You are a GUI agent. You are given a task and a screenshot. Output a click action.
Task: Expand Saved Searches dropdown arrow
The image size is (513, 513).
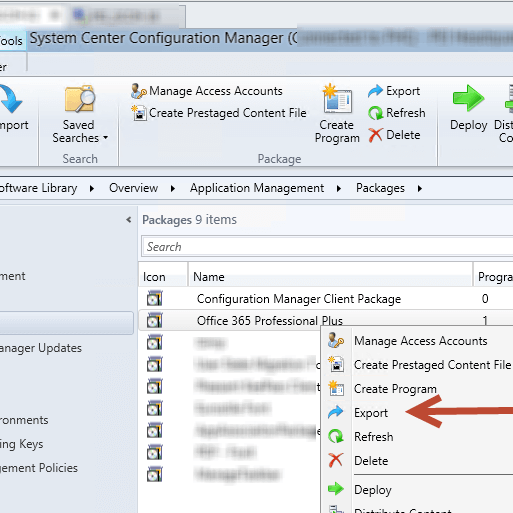click(106, 137)
